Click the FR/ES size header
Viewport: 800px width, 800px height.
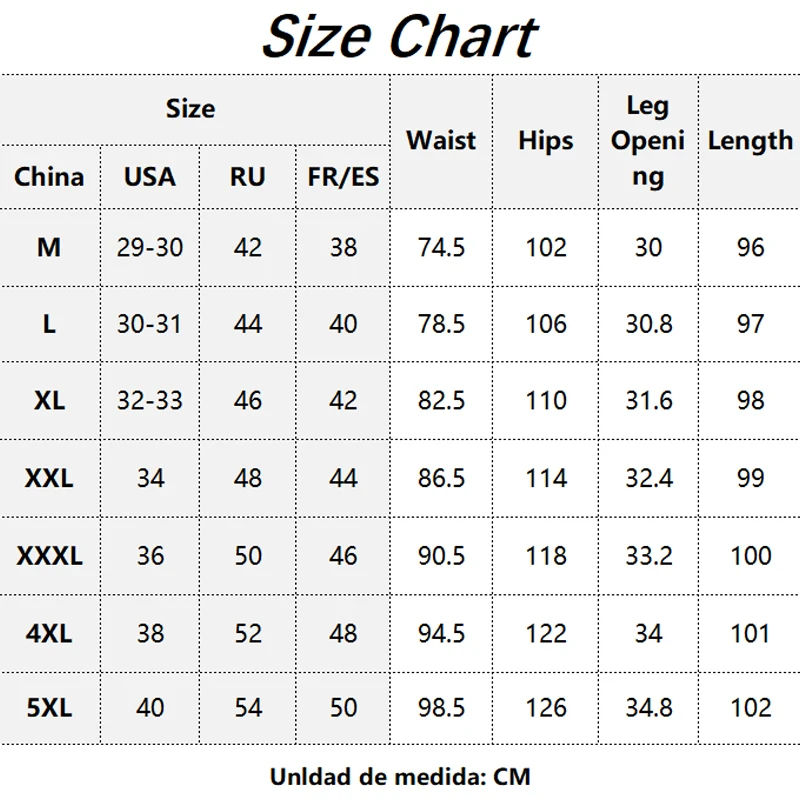tap(343, 177)
